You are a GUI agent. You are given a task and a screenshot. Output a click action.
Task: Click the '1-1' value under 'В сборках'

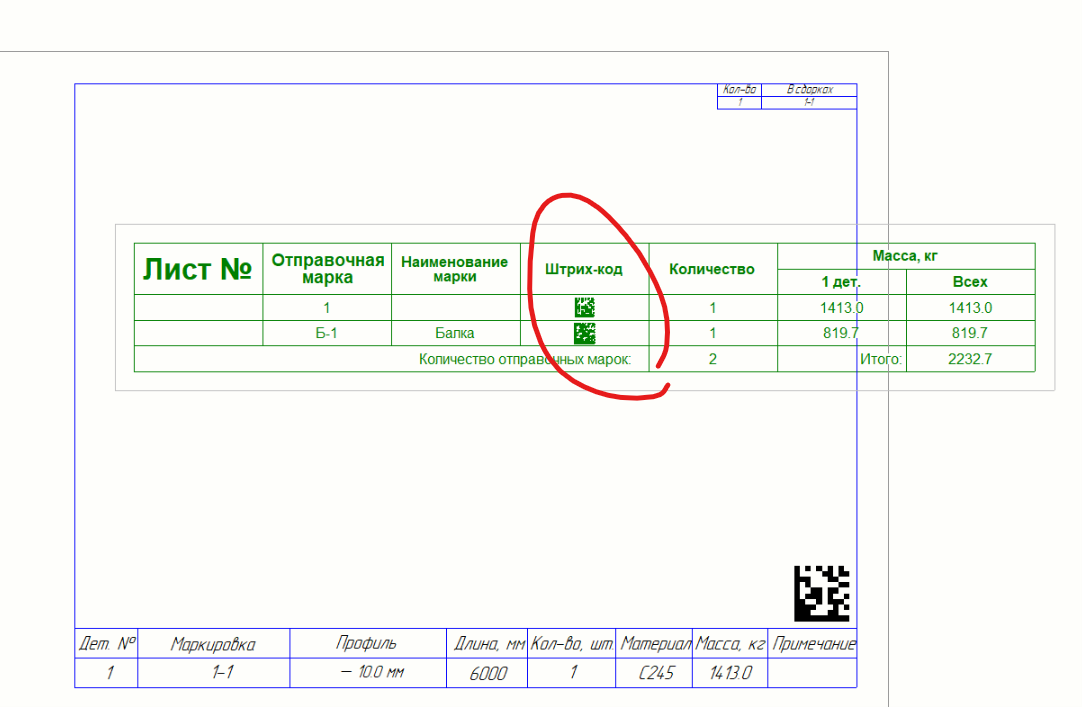tap(809, 103)
